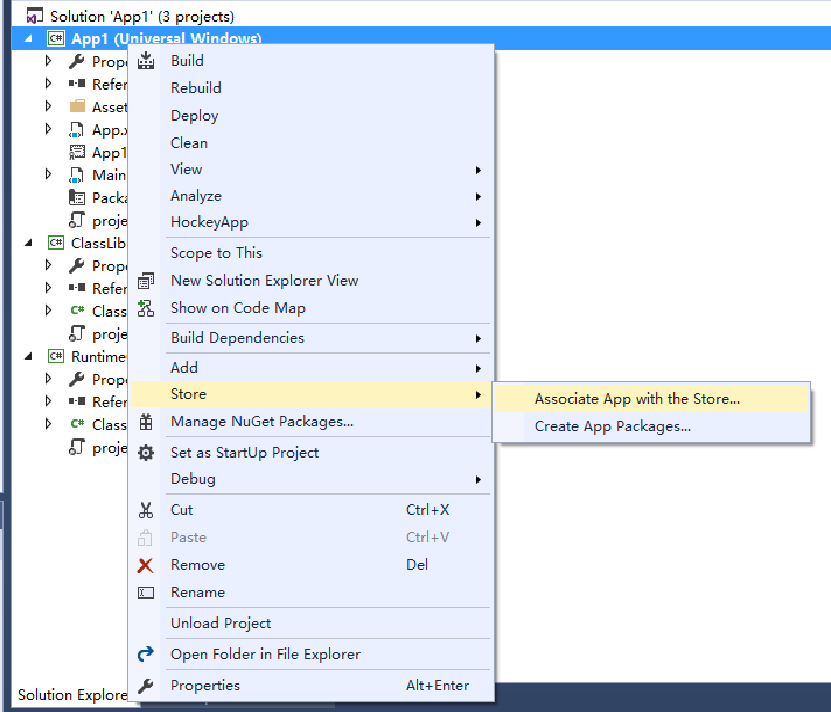Select Clean in the context menu
The height and width of the screenshot is (712, 831).
tap(313, 143)
